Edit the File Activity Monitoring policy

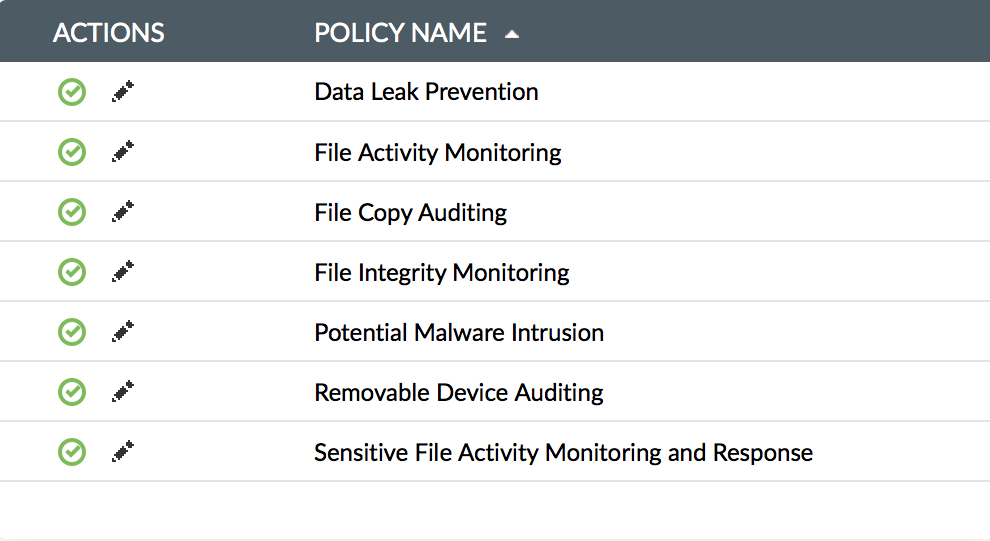coord(123,153)
